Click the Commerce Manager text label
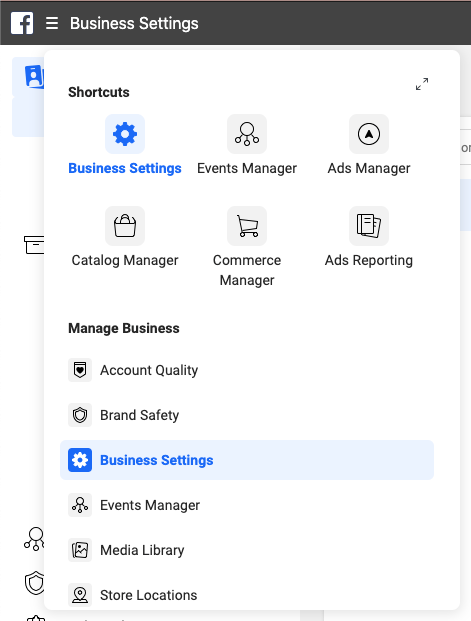 click(247, 270)
